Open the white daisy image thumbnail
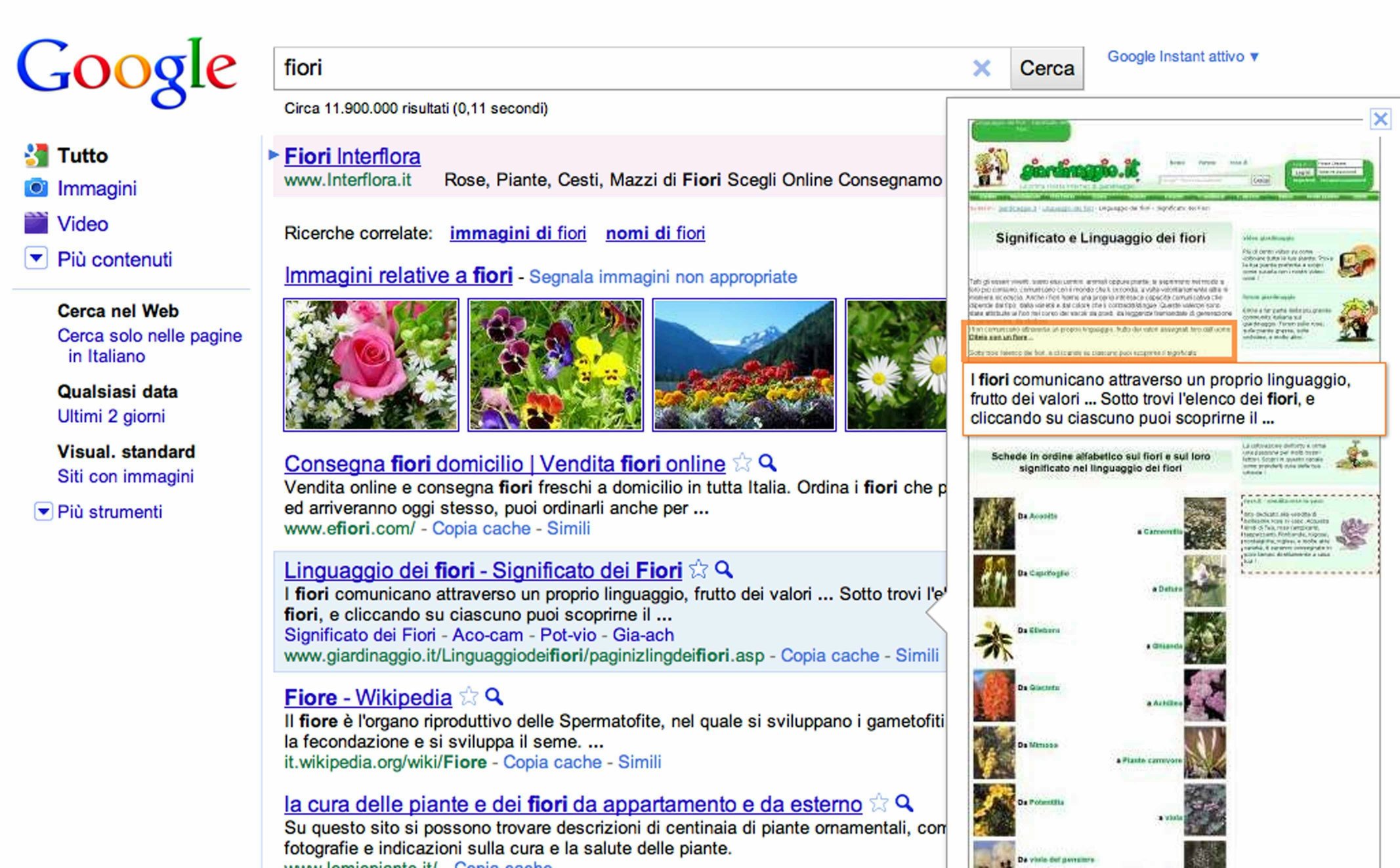 point(896,365)
